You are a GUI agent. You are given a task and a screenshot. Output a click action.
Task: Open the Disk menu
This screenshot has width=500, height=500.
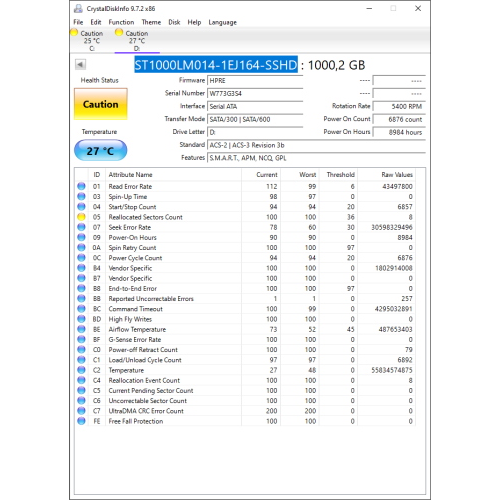(174, 22)
